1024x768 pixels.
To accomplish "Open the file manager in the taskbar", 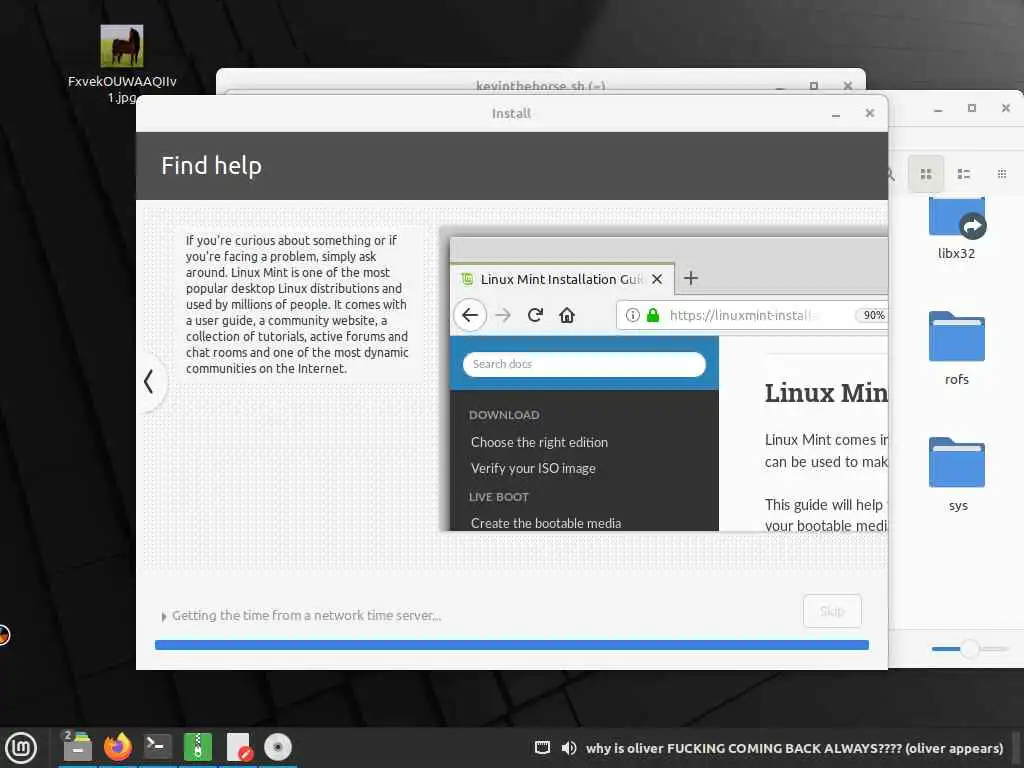I will (x=77, y=746).
